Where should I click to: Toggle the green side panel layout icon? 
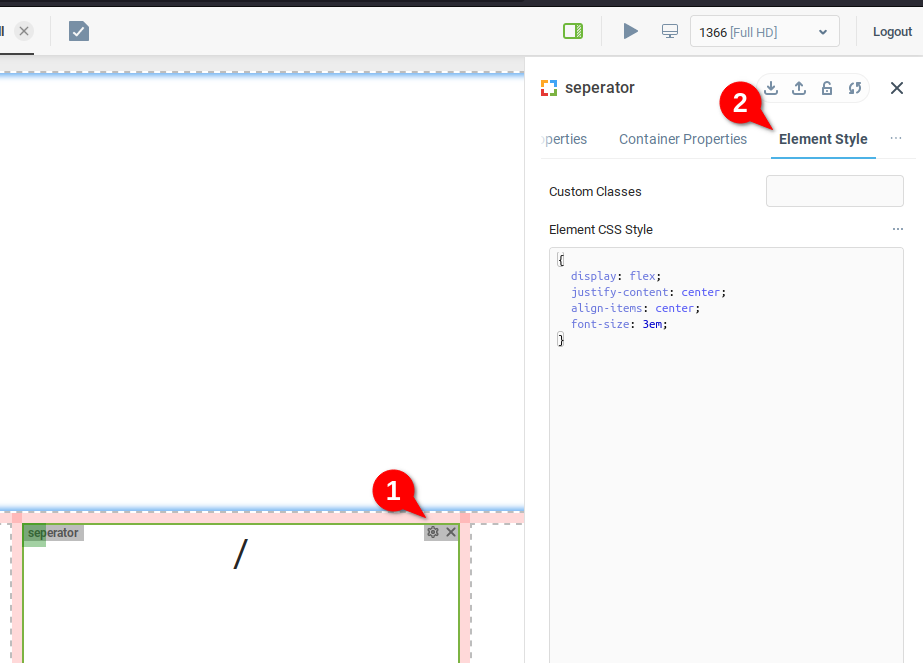(x=573, y=31)
